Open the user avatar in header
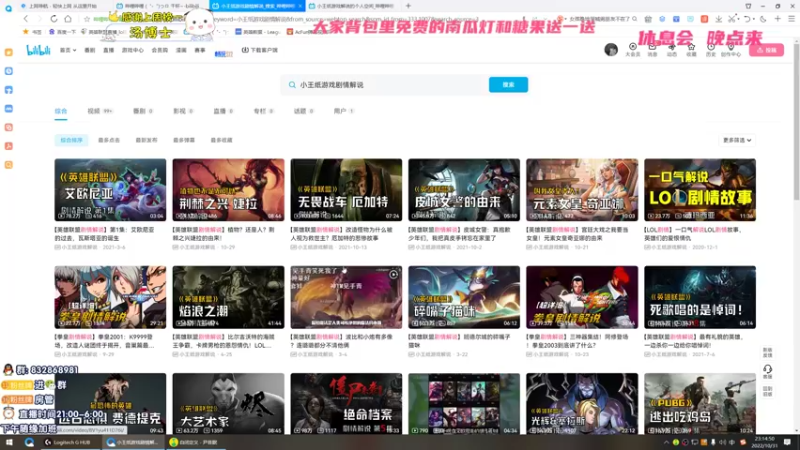This screenshot has width=800, height=450. pyautogui.click(x=611, y=49)
